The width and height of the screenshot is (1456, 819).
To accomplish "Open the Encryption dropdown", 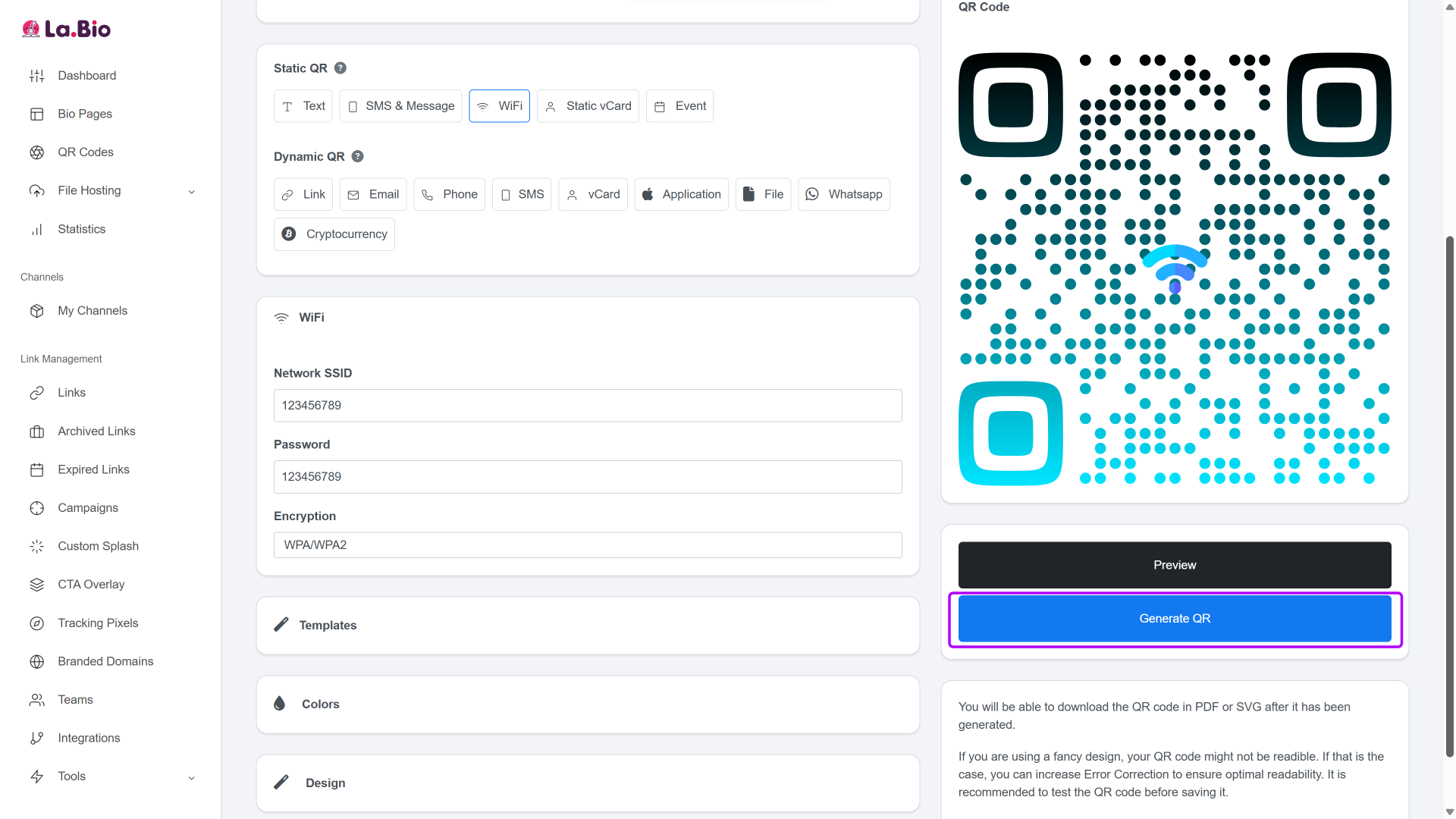I will click(588, 545).
